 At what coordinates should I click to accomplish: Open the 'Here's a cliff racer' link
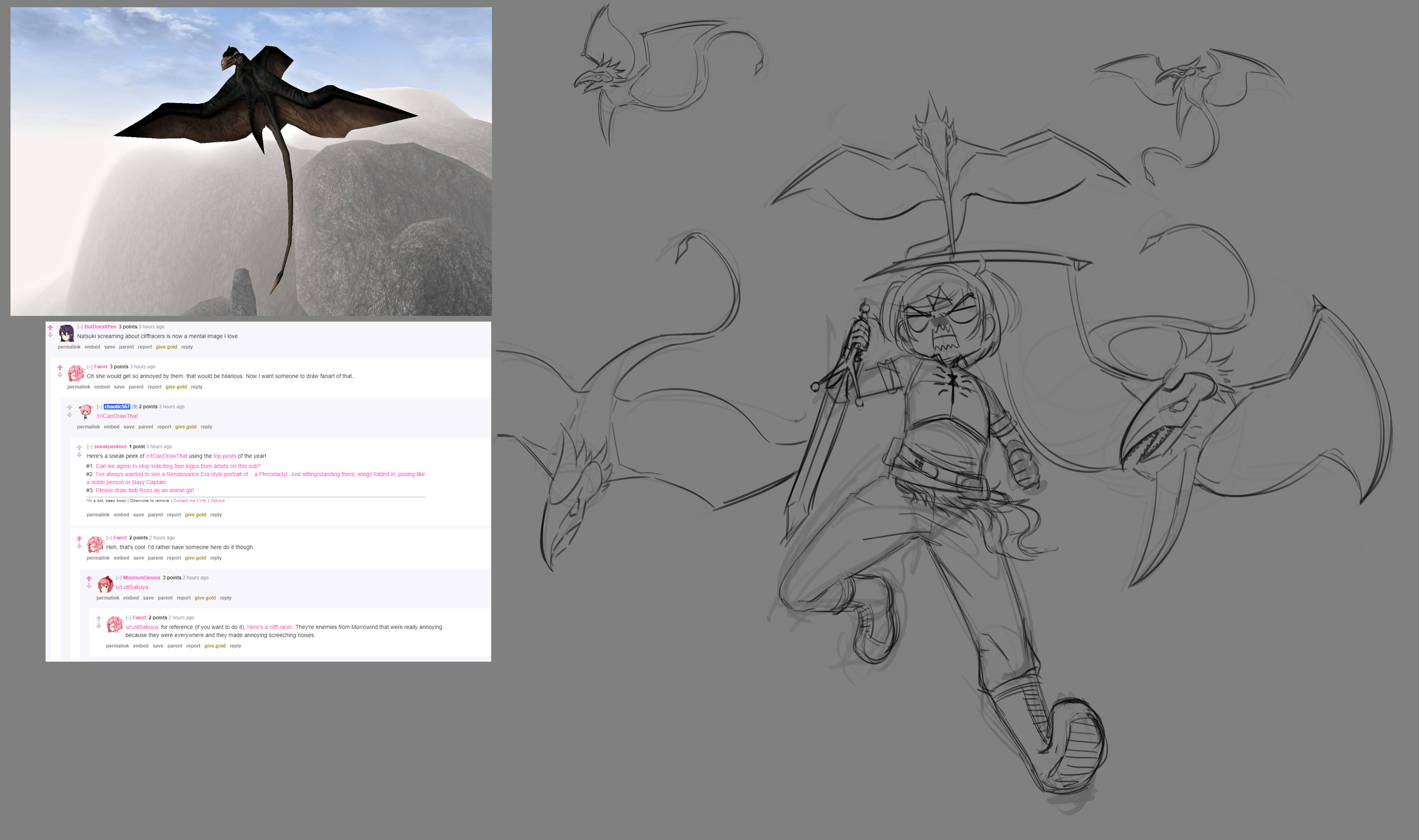(x=270, y=627)
